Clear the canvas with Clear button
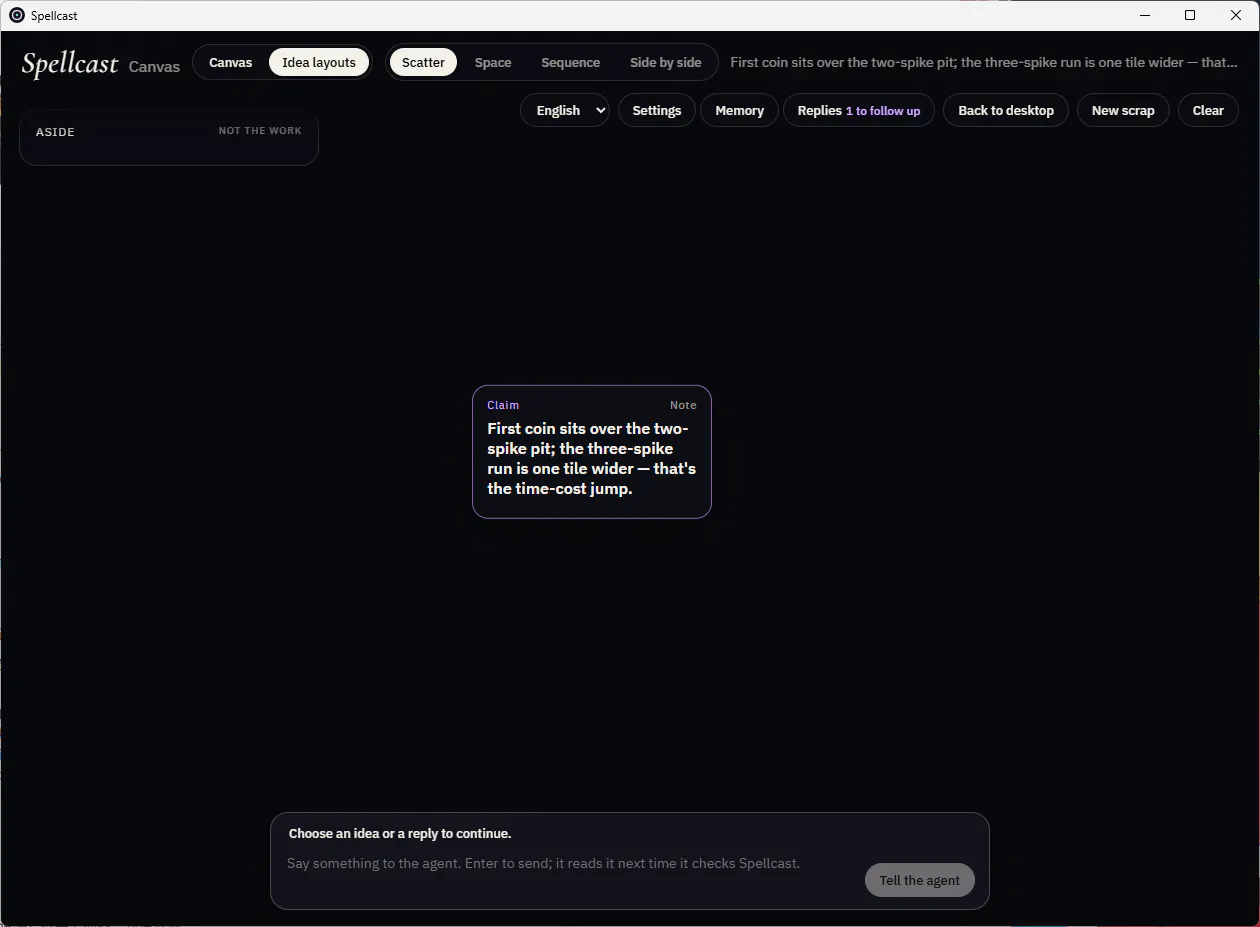This screenshot has height=927, width=1260. coord(1208,110)
